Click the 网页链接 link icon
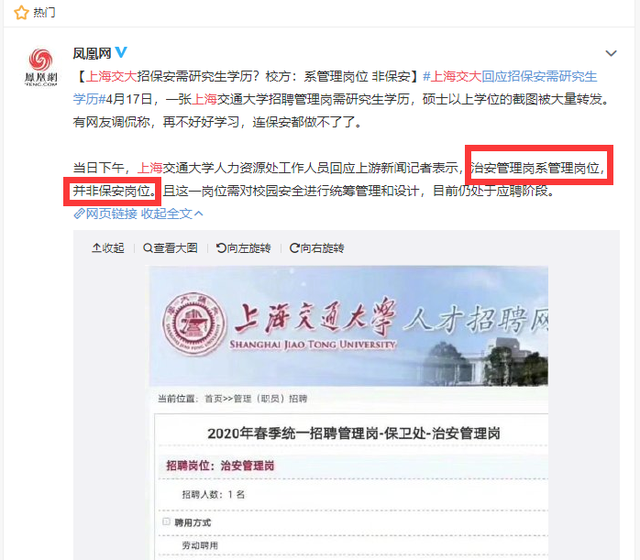 (x=79, y=213)
